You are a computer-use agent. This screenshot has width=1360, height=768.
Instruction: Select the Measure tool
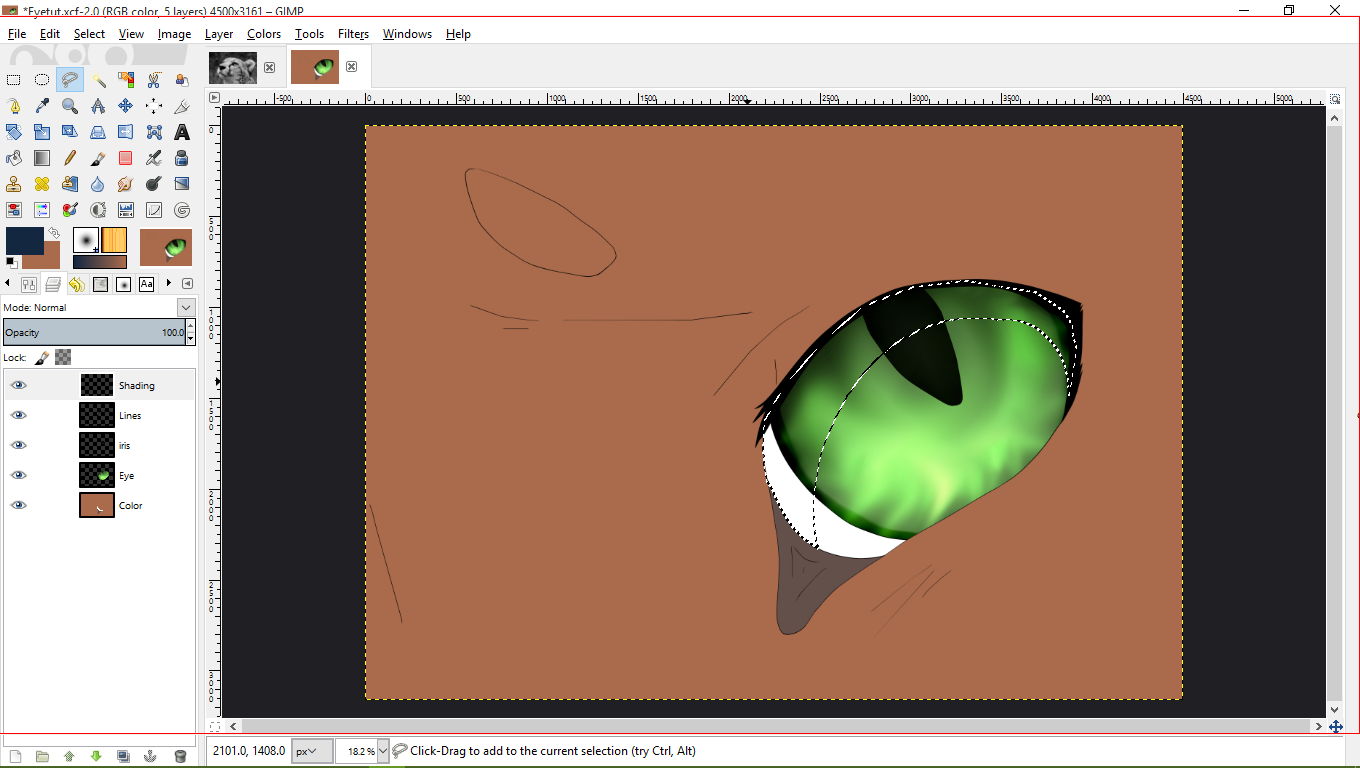pos(98,105)
